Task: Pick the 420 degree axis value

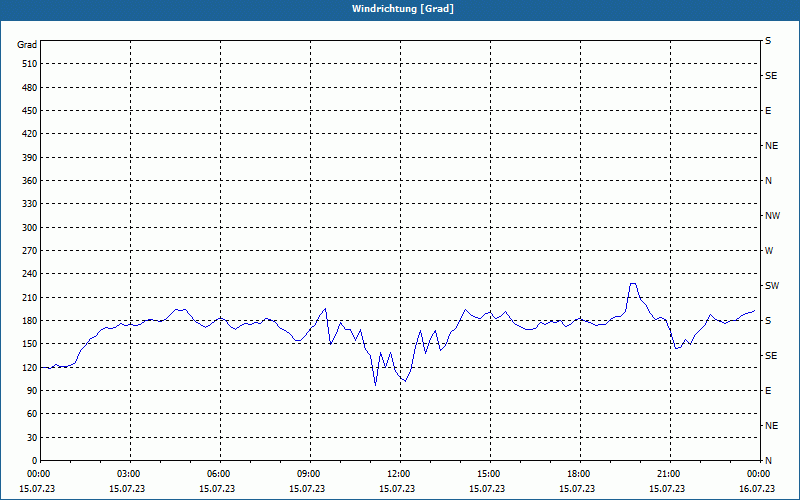Action: (30, 134)
